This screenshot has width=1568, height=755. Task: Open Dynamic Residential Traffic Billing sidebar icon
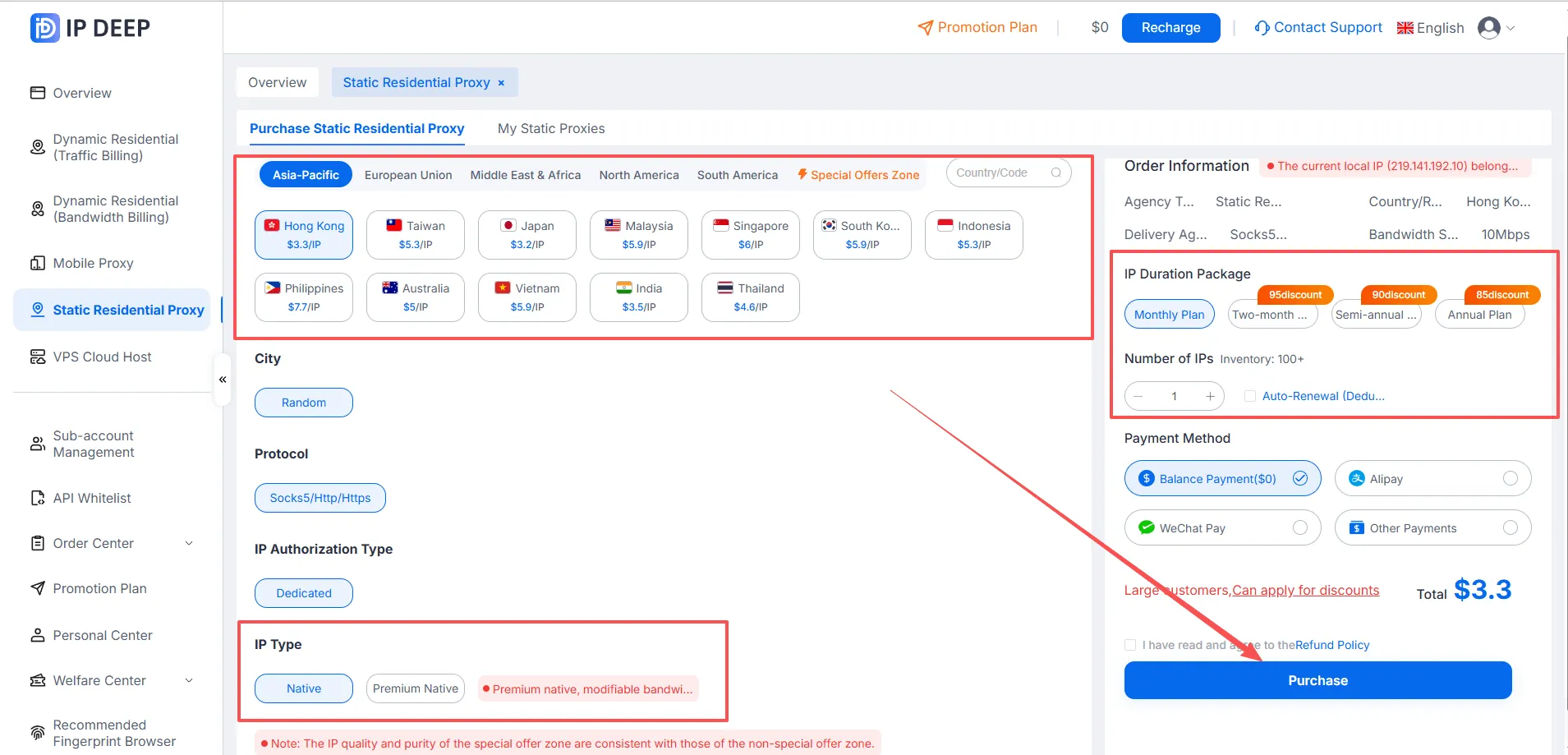[x=38, y=147]
